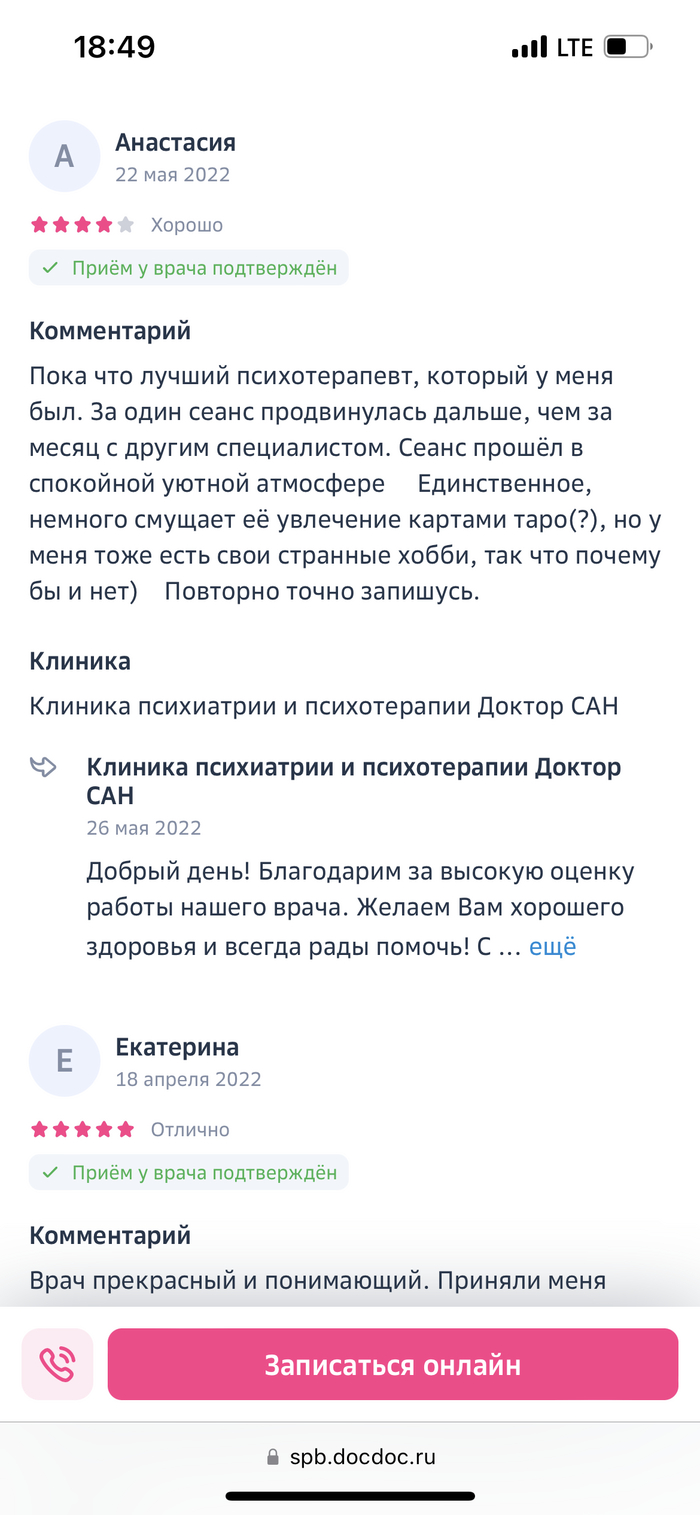This screenshot has height=1515, width=700.
Task: Expand clinic reply with "ещё" link
Action: [x=552, y=947]
